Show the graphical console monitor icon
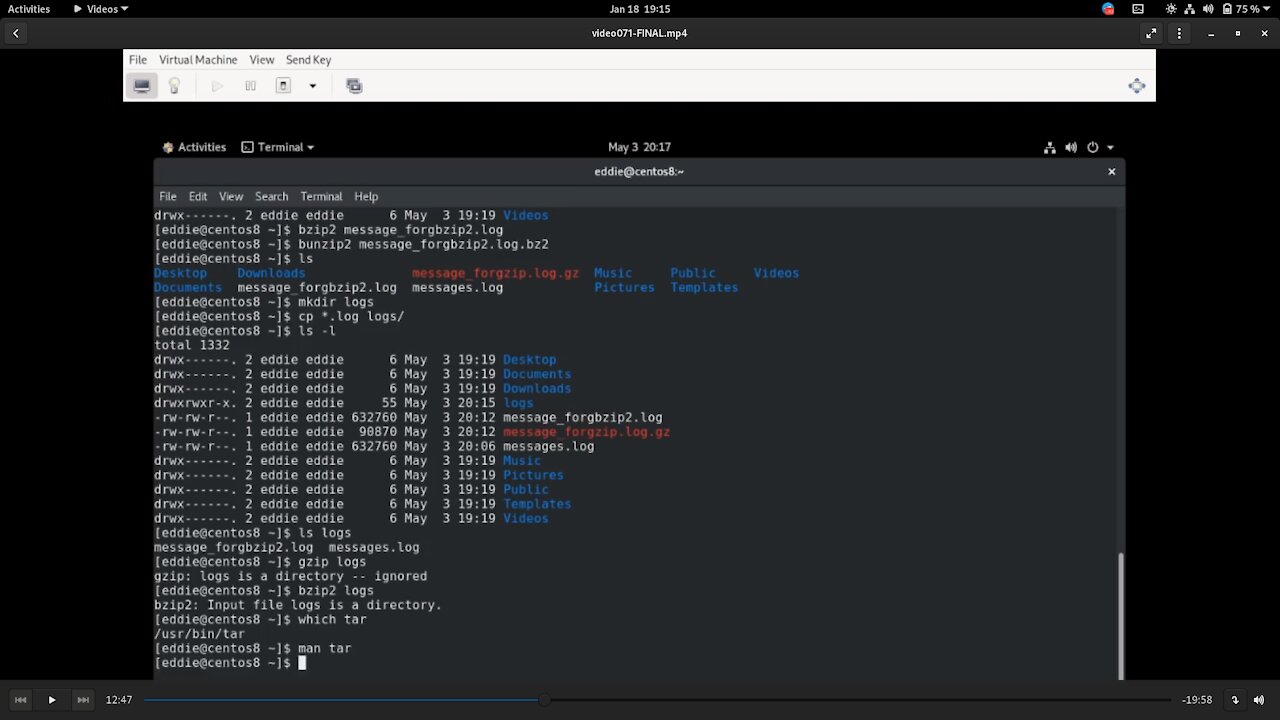 click(142, 86)
